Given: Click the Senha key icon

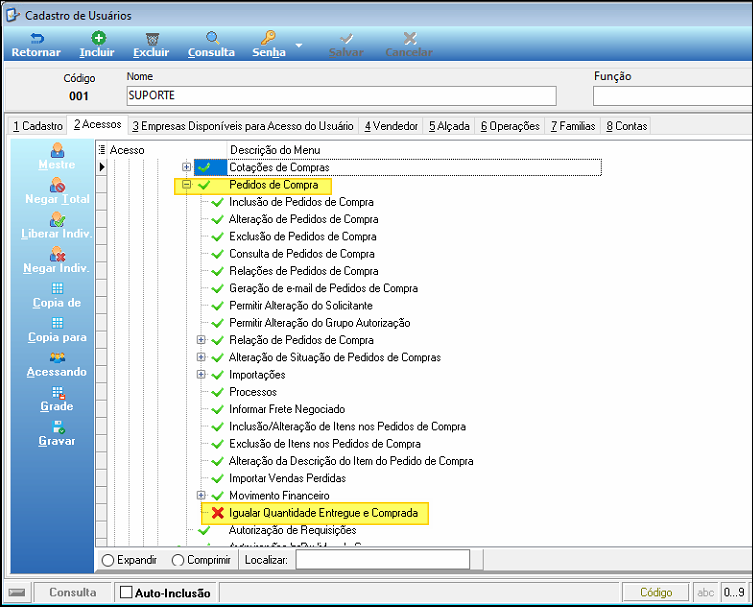Looking at the screenshot, I should 268,38.
